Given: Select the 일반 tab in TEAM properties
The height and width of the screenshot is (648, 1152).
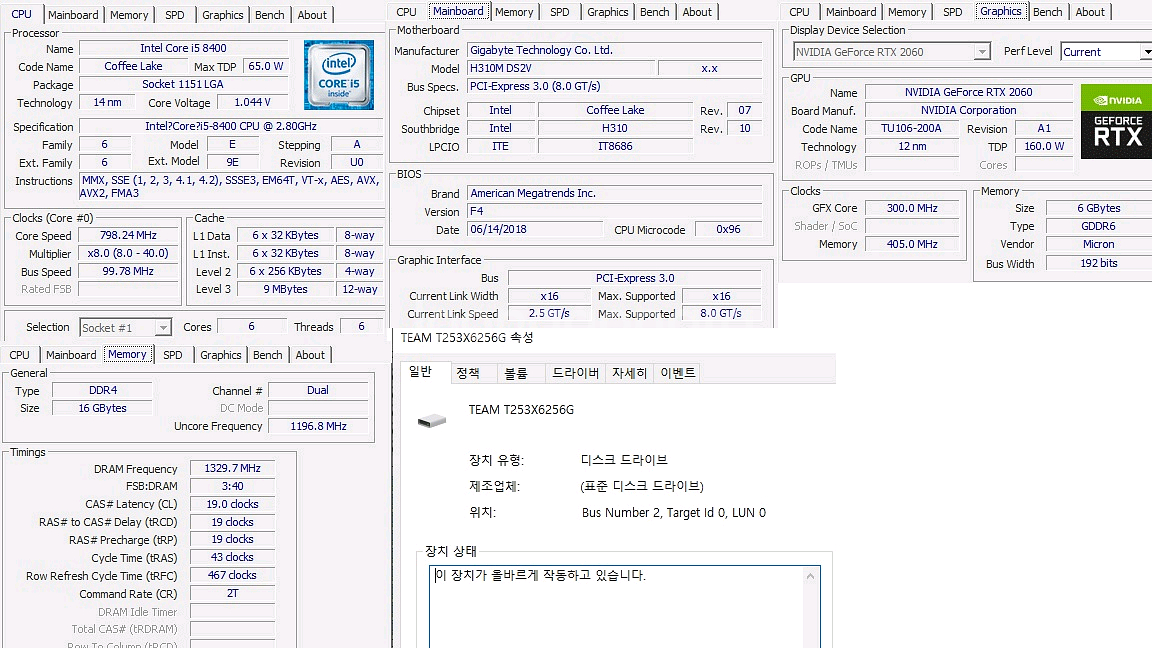Looking at the screenshot, I should (420, 372).
